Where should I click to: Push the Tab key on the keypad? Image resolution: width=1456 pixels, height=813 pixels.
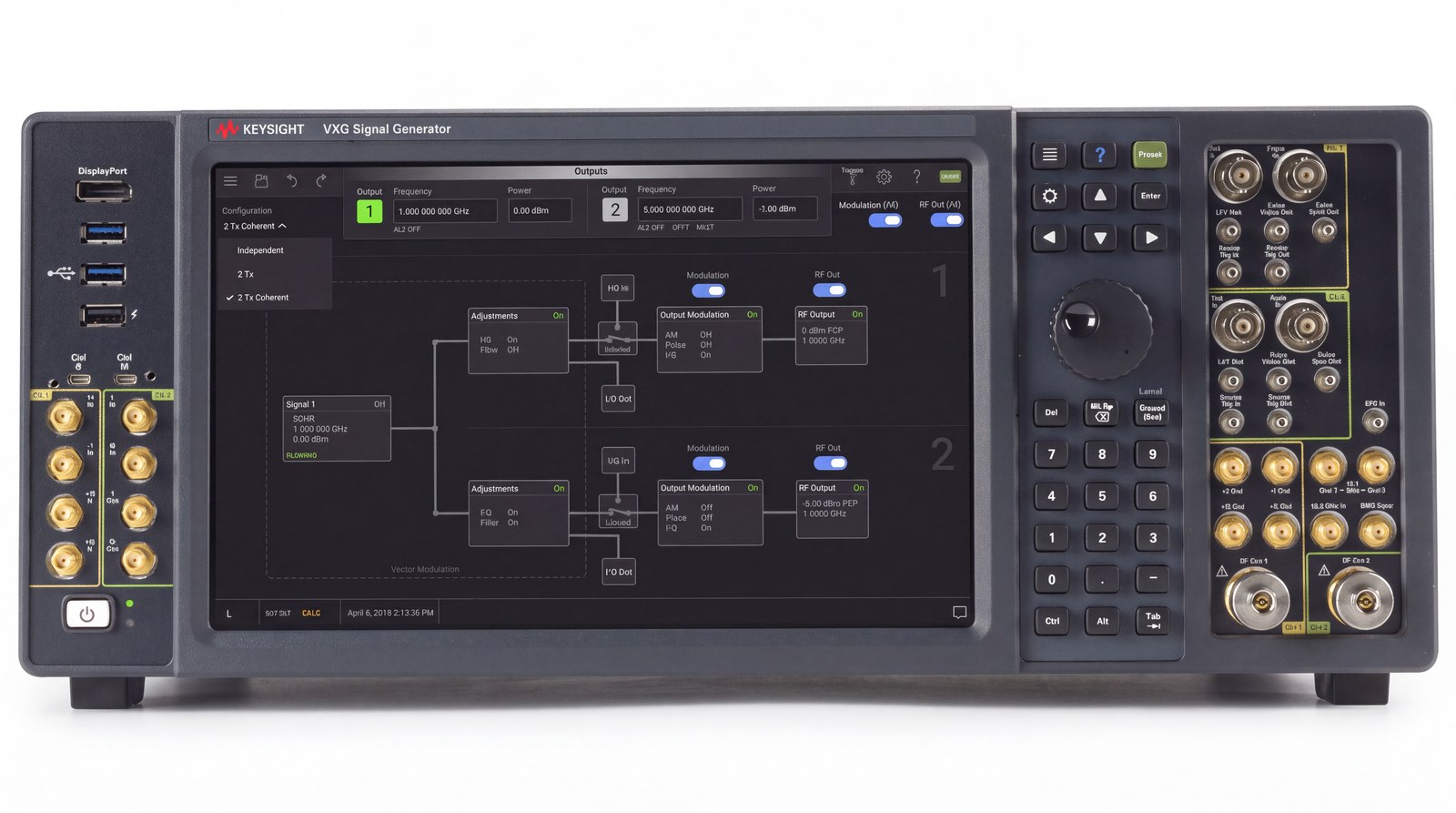coord(1153,621)
